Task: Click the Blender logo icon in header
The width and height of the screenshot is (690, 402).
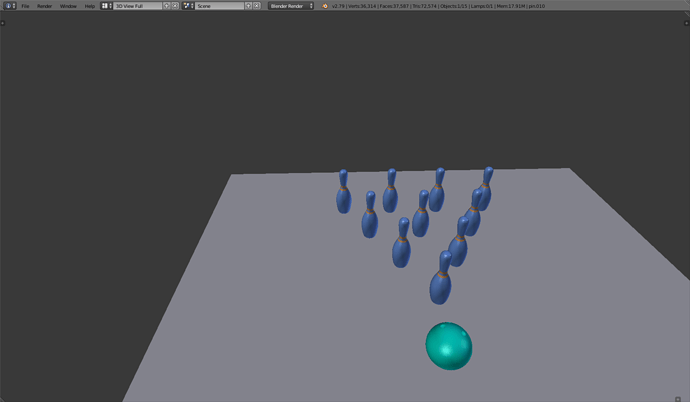Action: [325, 6]
